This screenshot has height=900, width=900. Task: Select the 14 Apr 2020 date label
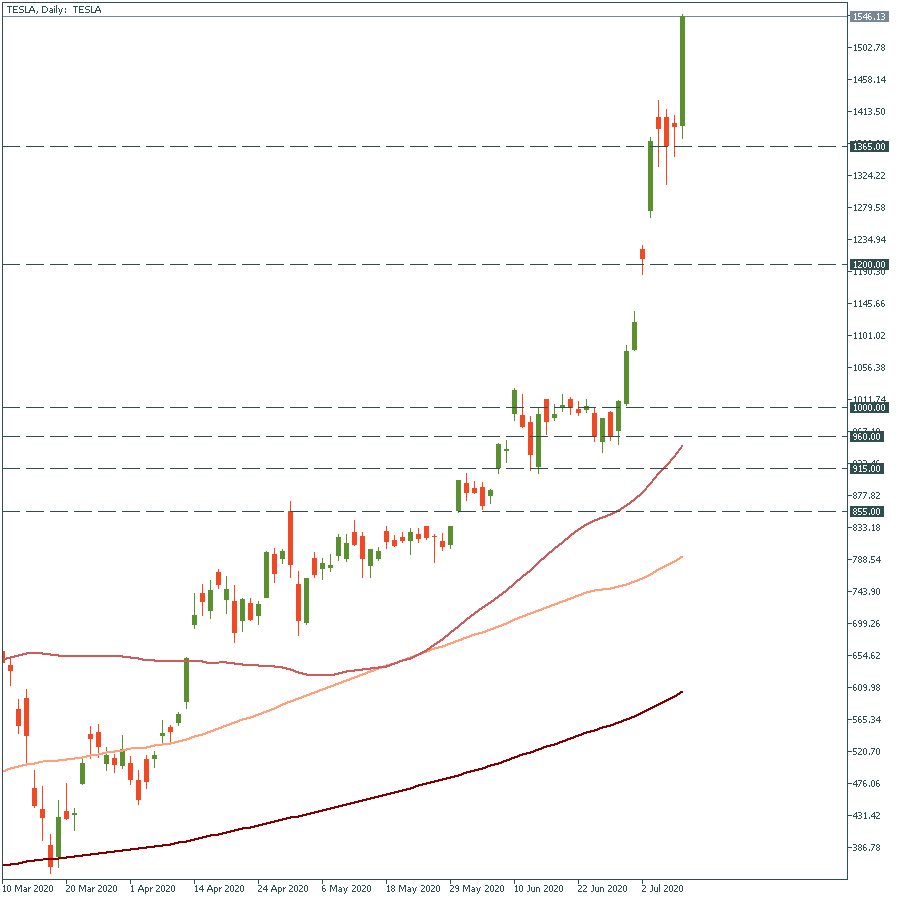point(219,888)
